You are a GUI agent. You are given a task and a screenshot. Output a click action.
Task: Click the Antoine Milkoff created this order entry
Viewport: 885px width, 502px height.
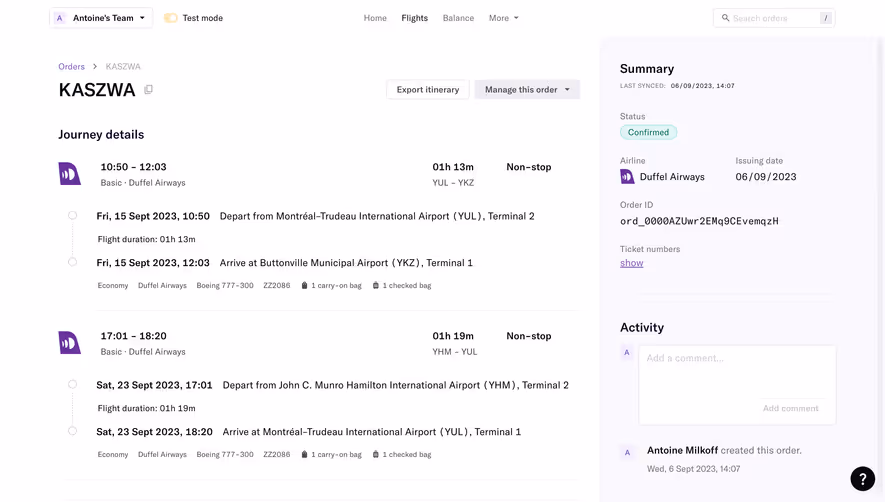724,450
